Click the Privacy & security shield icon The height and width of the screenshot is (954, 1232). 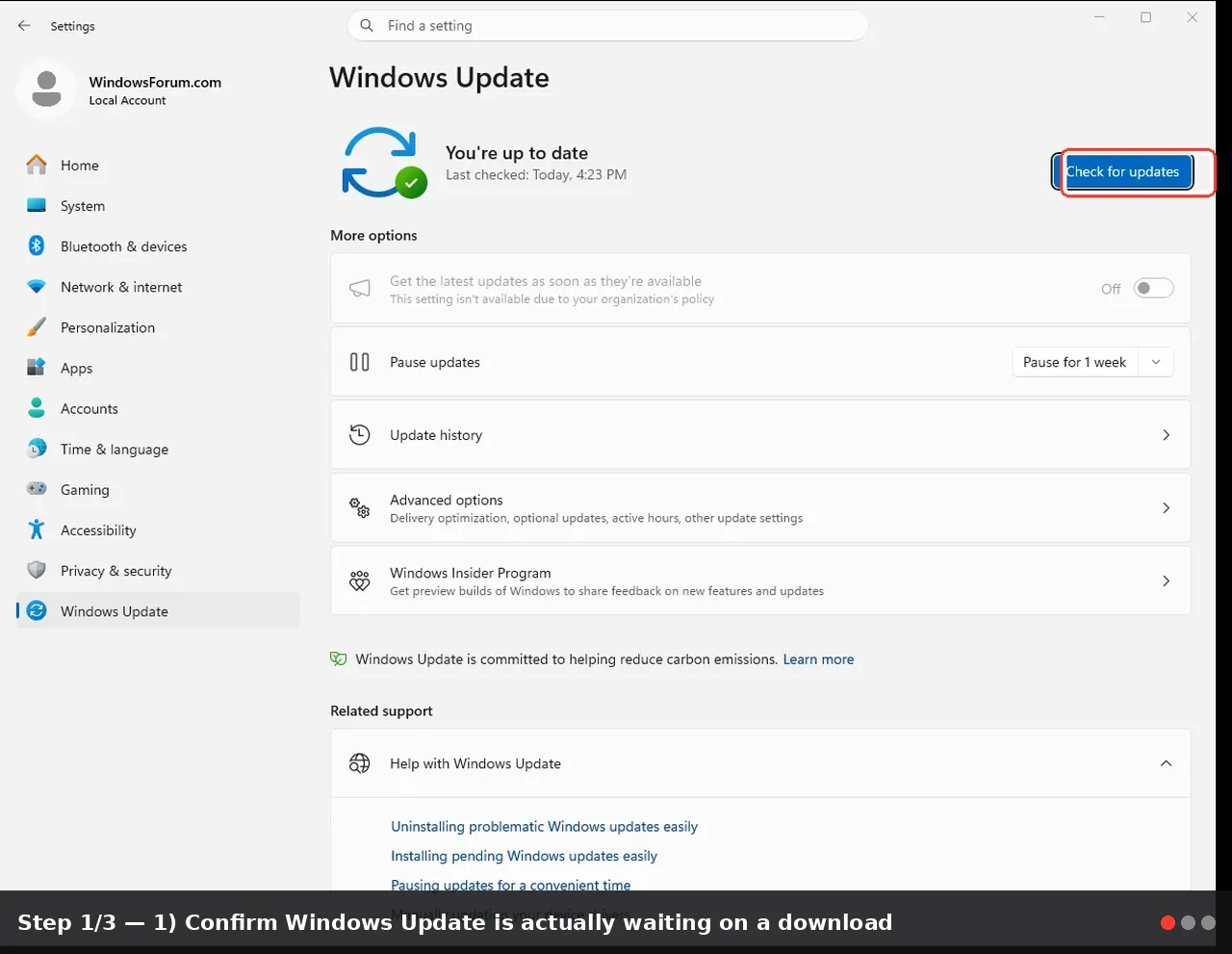pyautogui.click(x=37, y=570)
